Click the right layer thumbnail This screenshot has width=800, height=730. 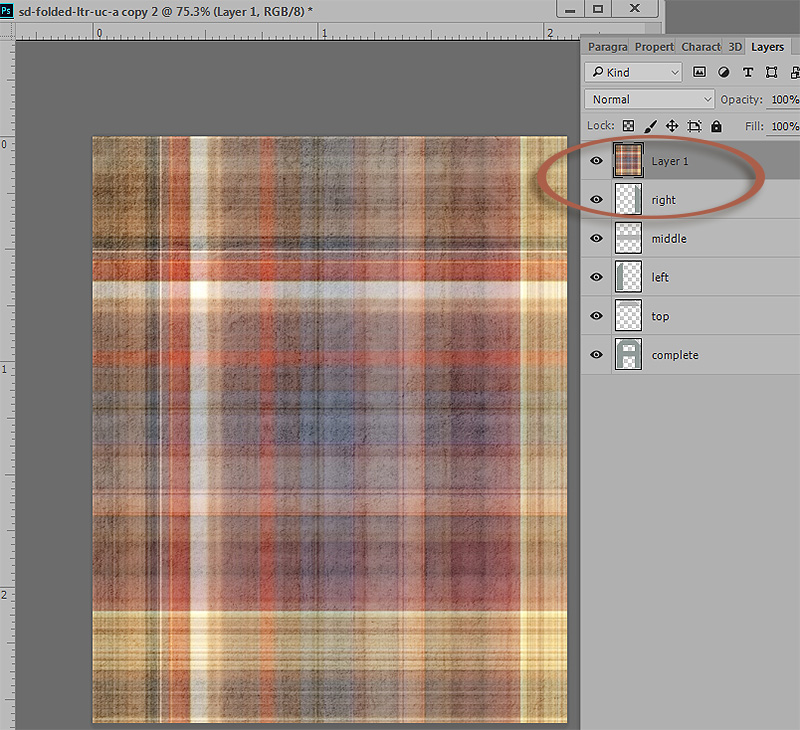coord(628,199)
